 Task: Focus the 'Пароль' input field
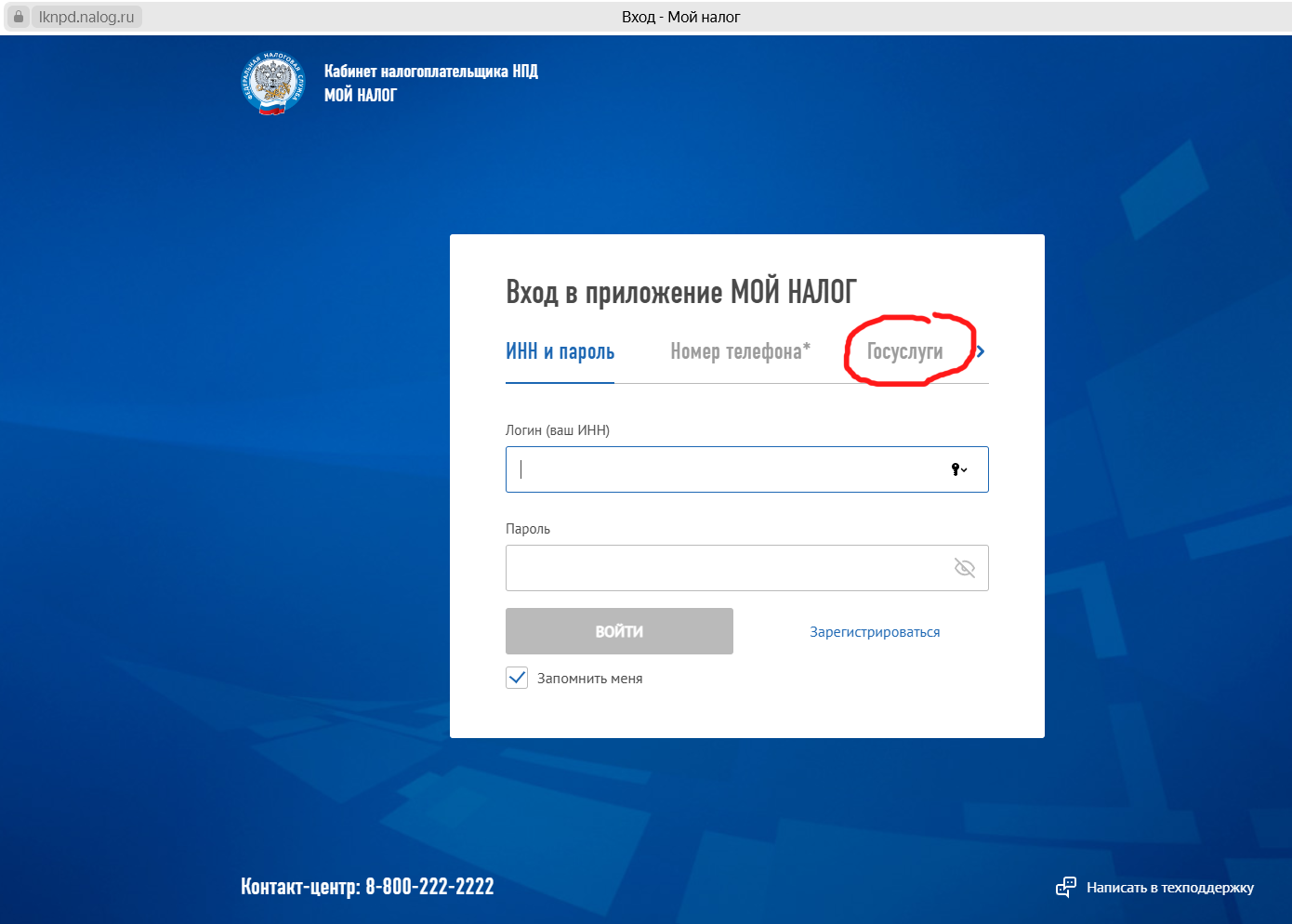point(747,568)
